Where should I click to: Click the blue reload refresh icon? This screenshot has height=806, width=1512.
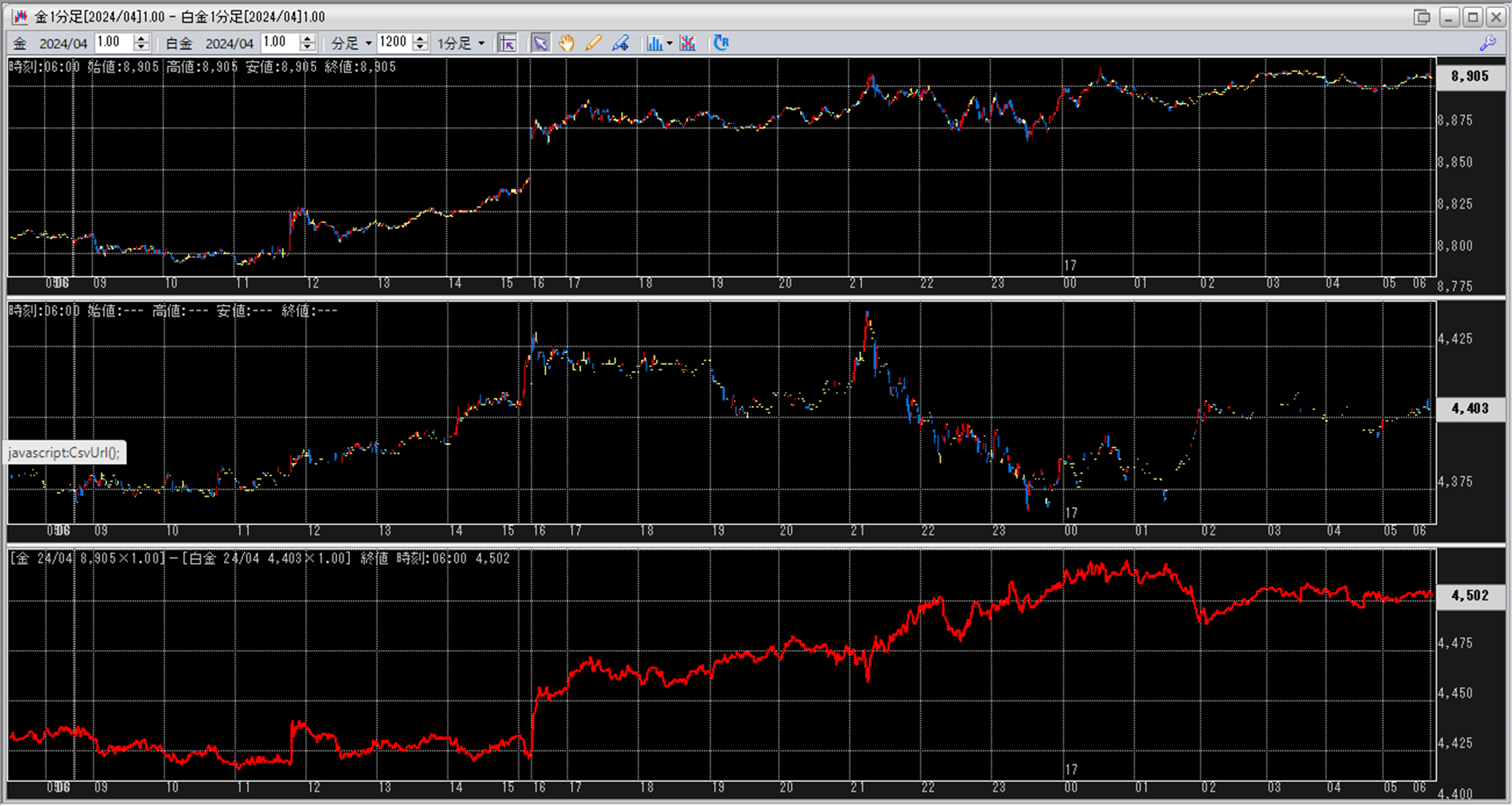721,43
